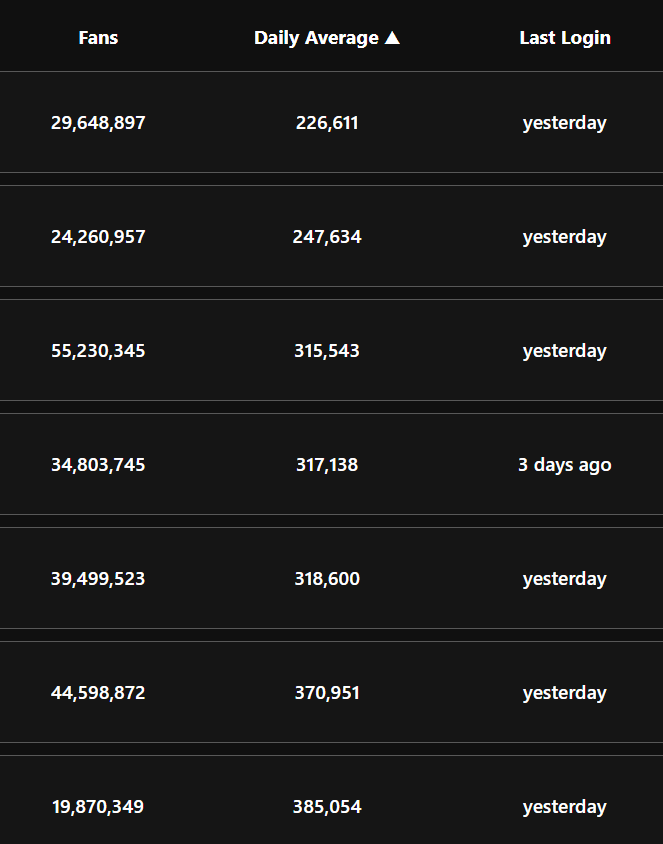Select the fans count 34,803,745
The height and width of the screenshot is (844, 663).
click(x=98, y=465)
